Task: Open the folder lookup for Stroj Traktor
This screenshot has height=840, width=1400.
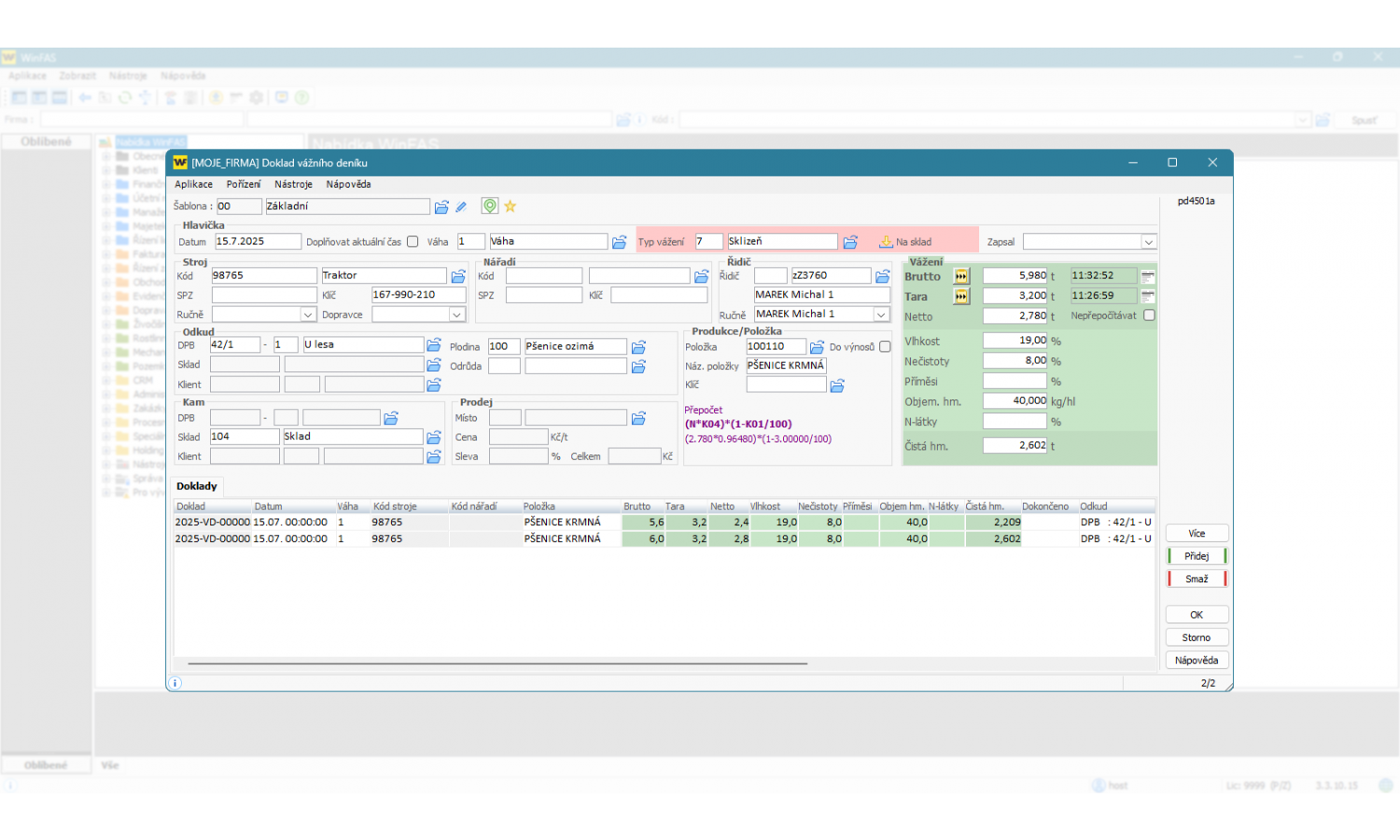Action: tap(458, 276)
